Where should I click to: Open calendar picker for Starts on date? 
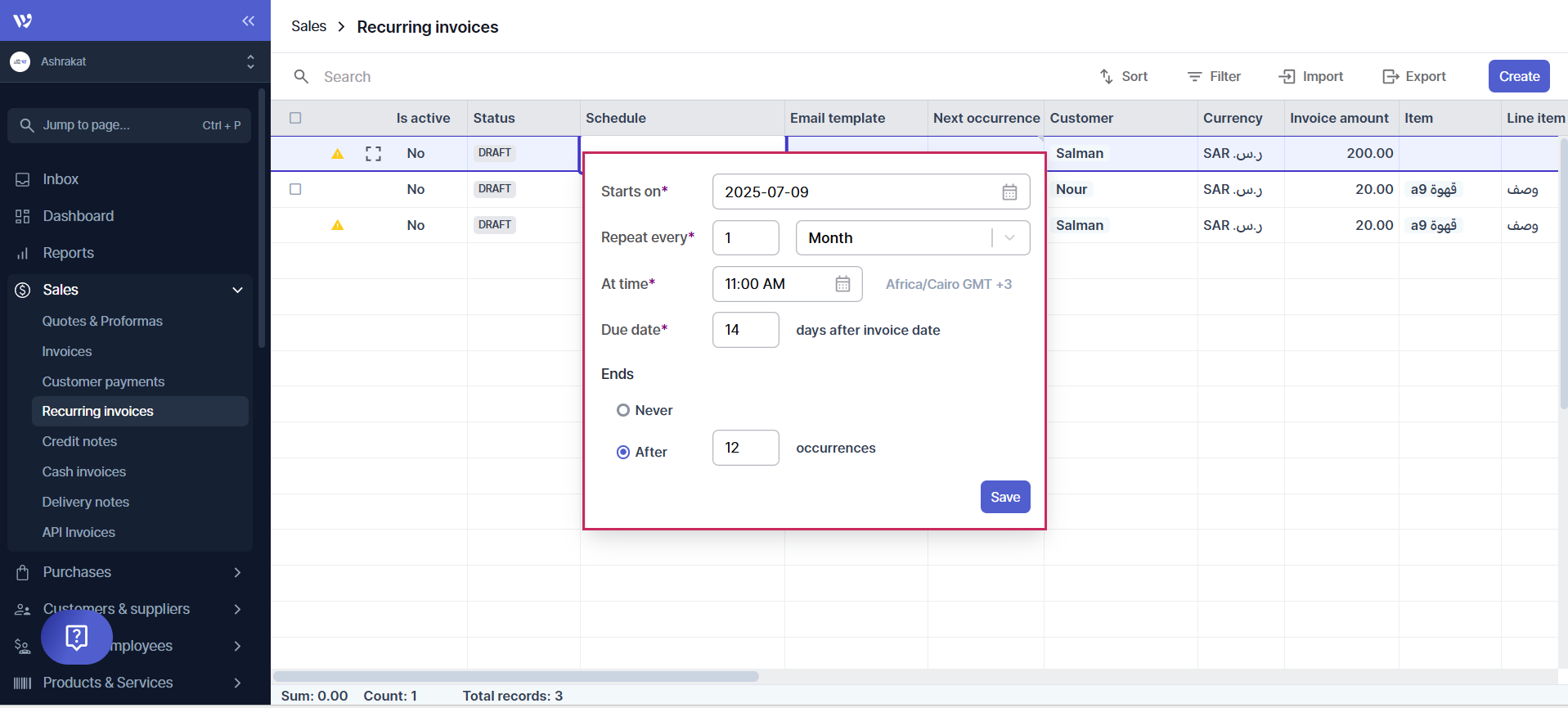coord(1009,192)
